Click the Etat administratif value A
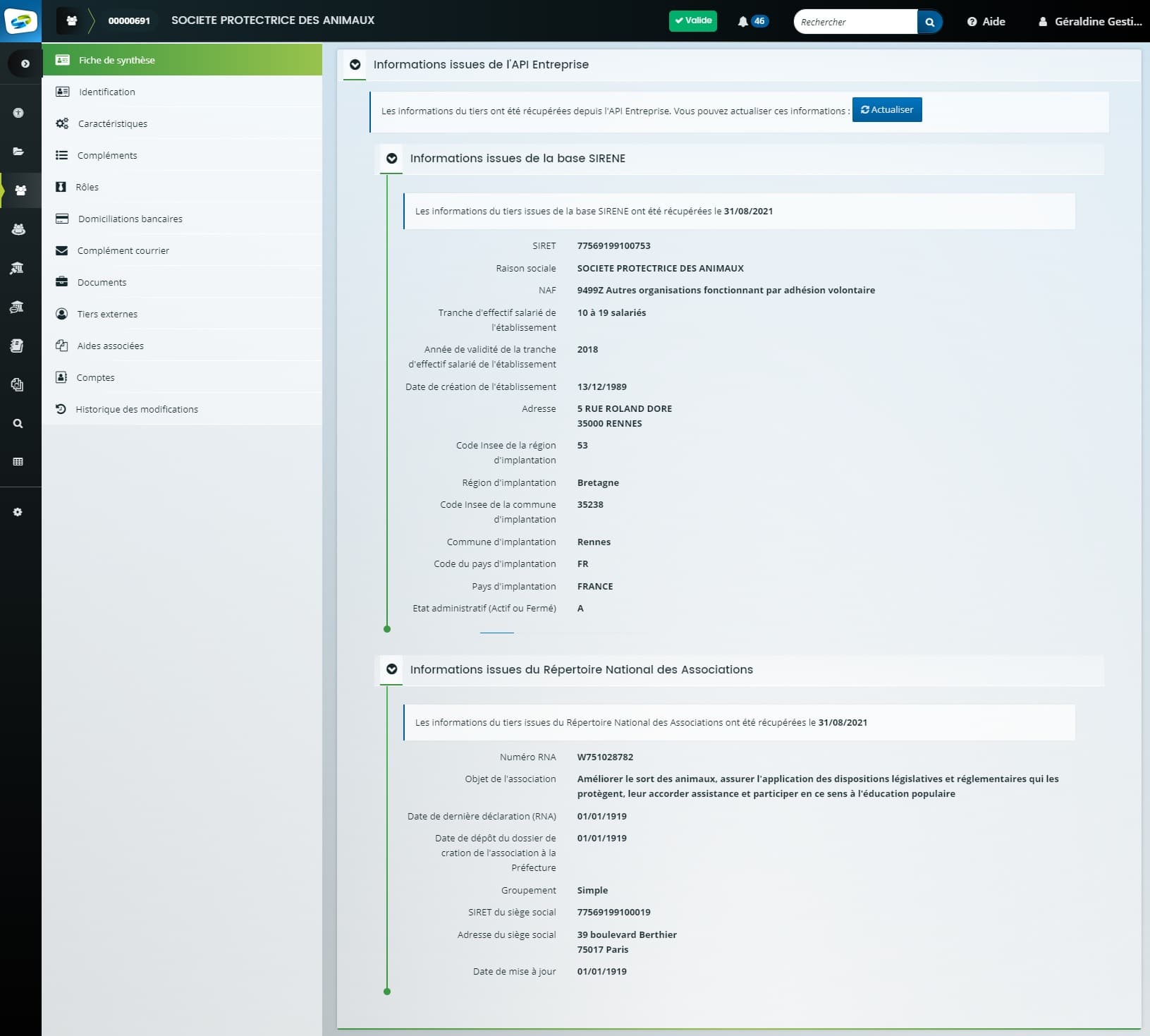Viewport: 1150px width, 1036px height. tap(580, 609)
